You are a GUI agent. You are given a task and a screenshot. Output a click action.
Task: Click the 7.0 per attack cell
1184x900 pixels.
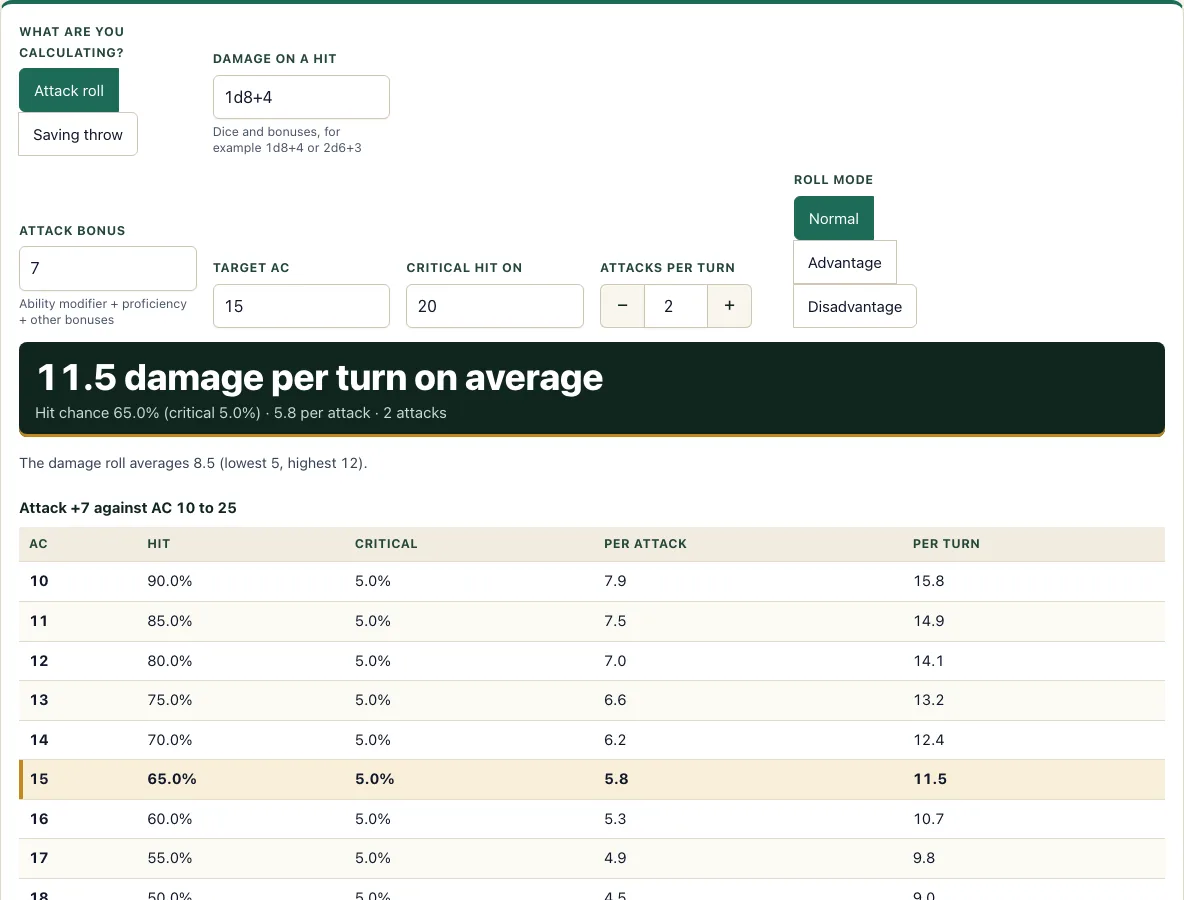[x=615, y=661]
